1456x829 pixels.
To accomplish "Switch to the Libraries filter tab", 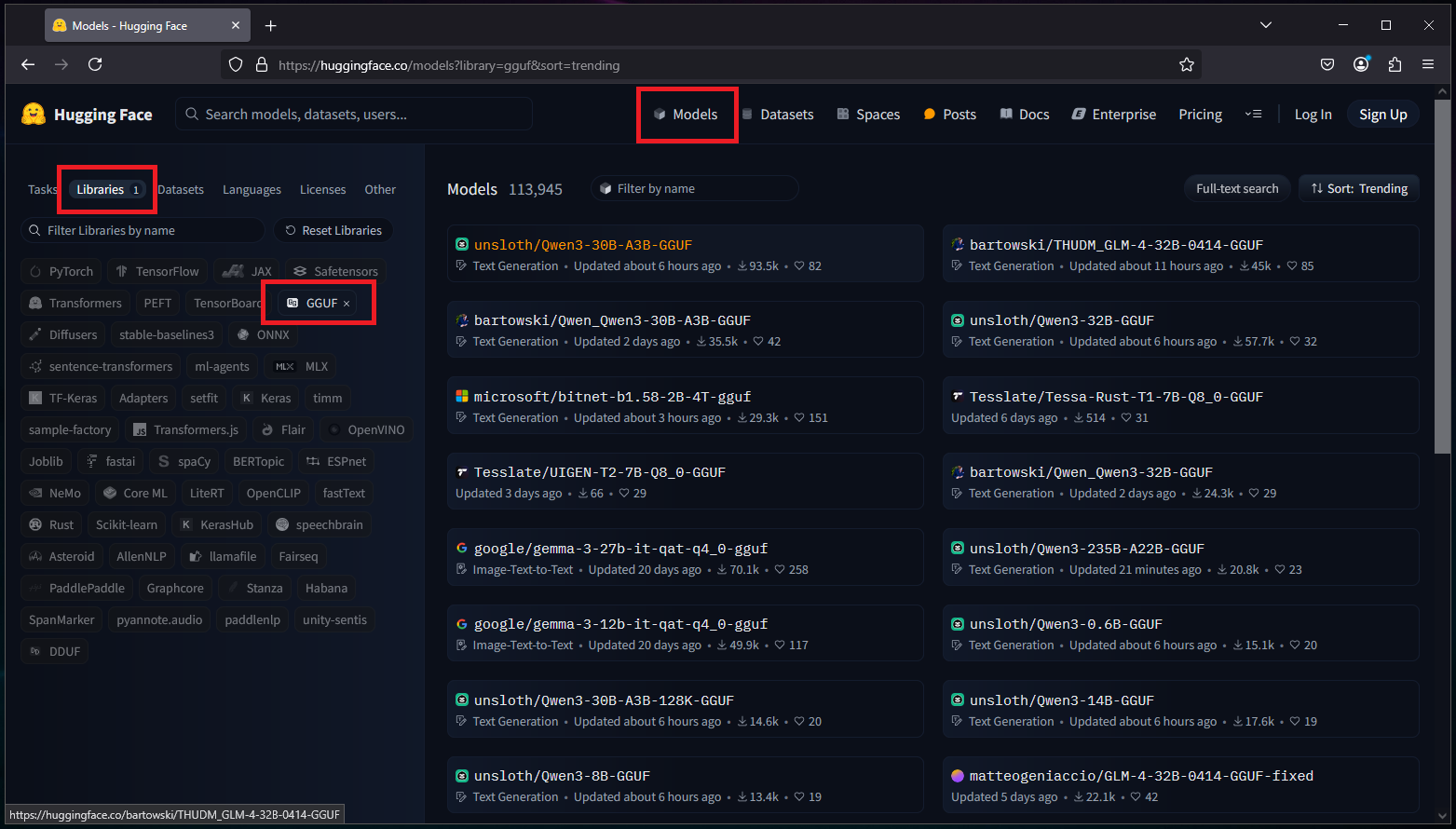I will 107,189.
